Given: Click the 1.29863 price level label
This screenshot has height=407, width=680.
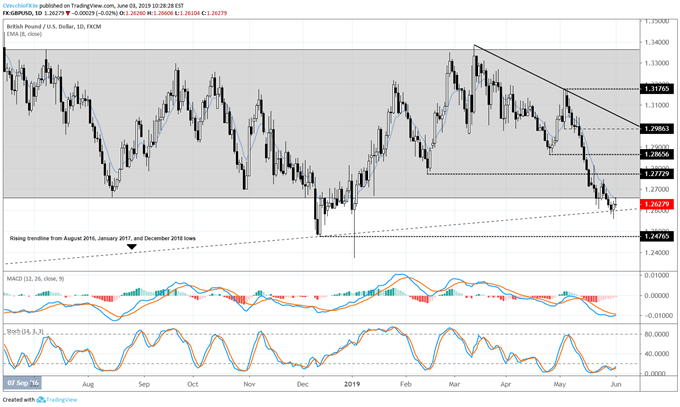Looking at the screenshot, I should pyautogui.click(x=657, y=129).
